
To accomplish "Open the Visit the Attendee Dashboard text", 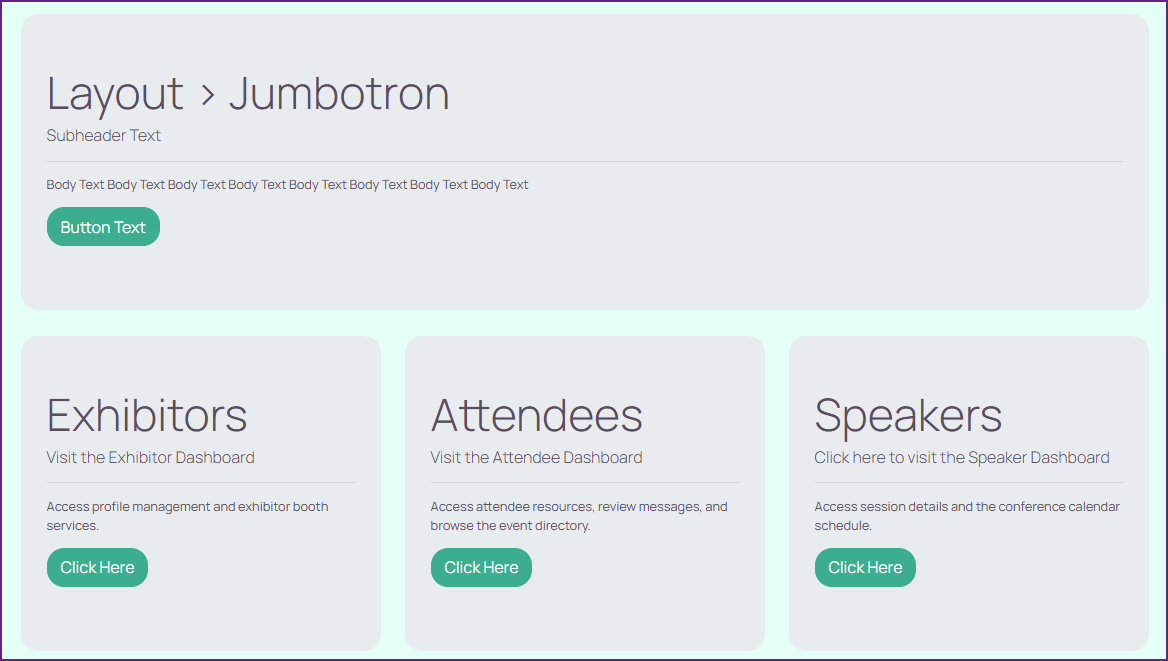I will pos(536,458).
